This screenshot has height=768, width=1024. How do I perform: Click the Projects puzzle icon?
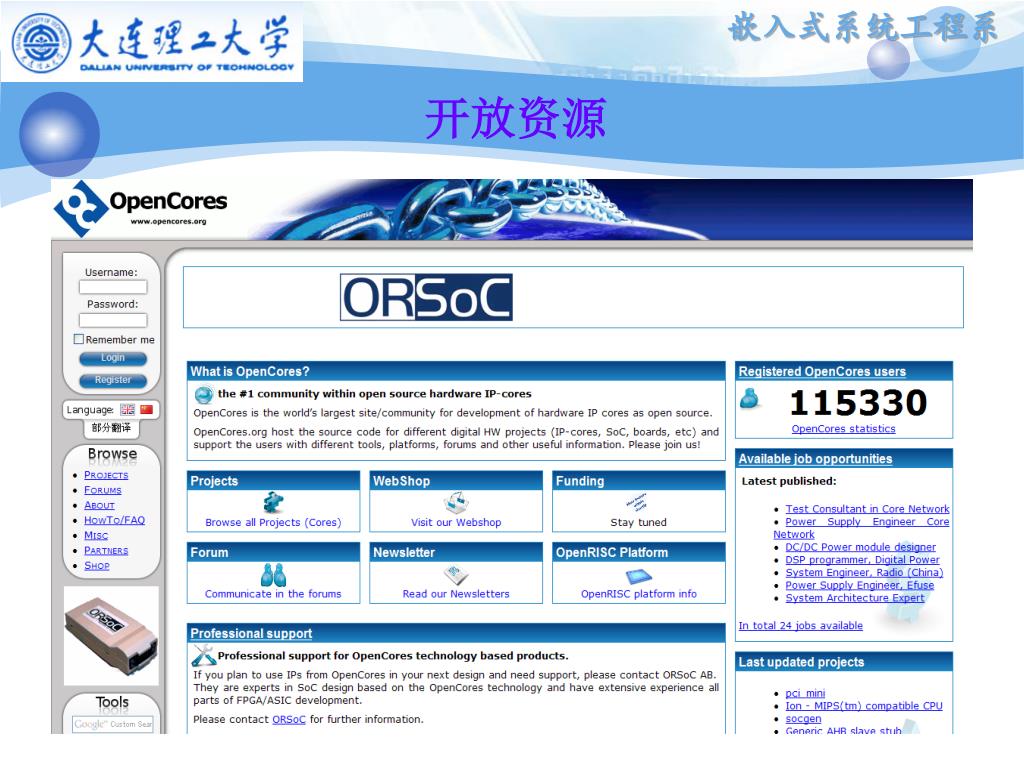pyautogui.click(x=273, y=503)
